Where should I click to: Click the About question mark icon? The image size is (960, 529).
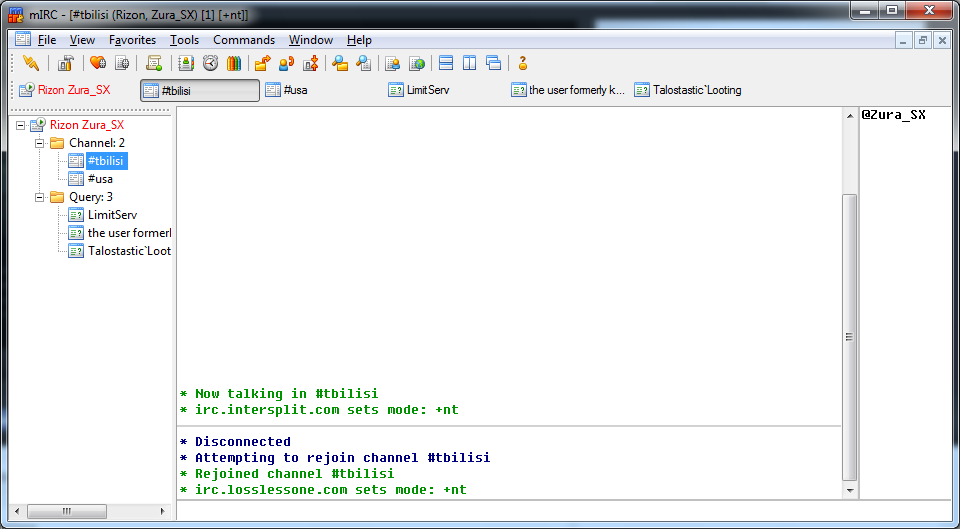[x=522, y=63]
